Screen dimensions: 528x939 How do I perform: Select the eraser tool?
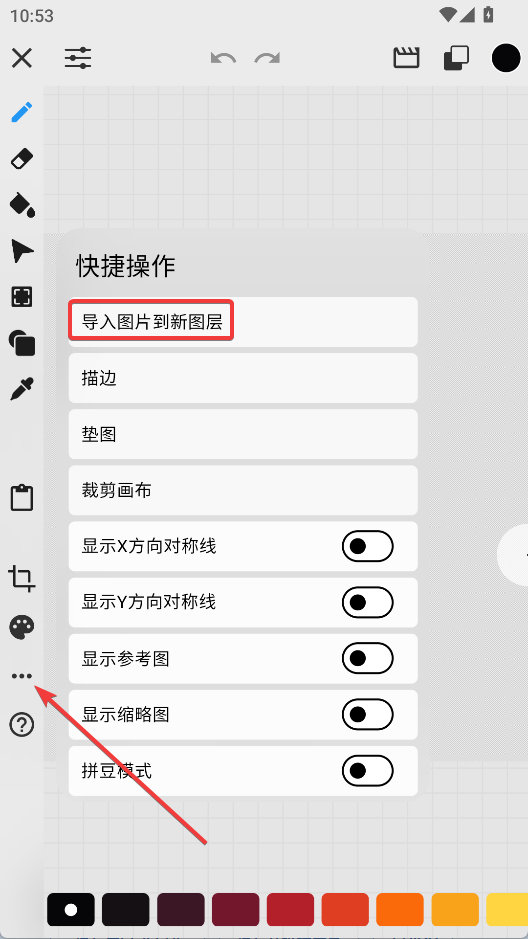[22, 159]
